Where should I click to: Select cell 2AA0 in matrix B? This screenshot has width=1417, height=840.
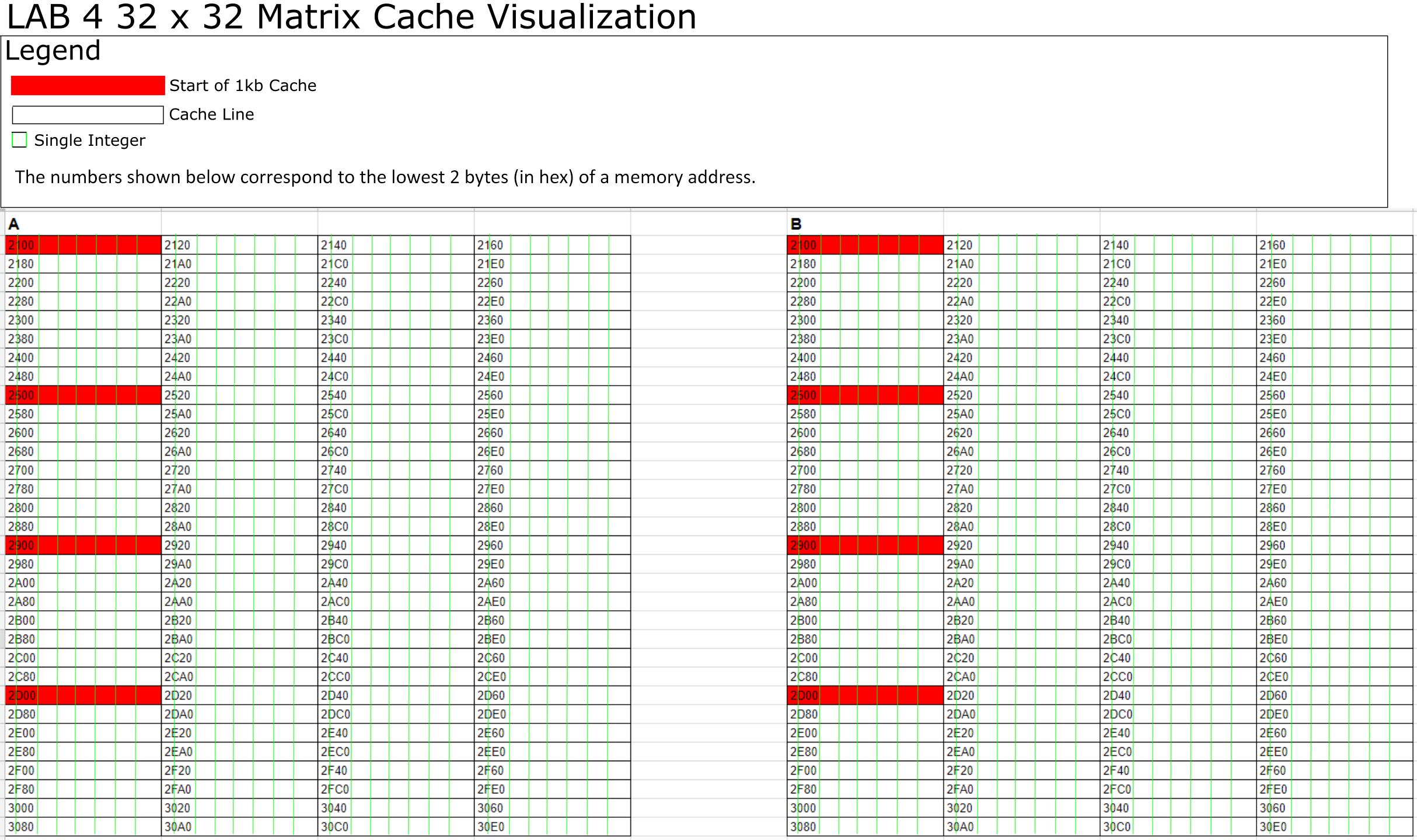pos(1021,601)
